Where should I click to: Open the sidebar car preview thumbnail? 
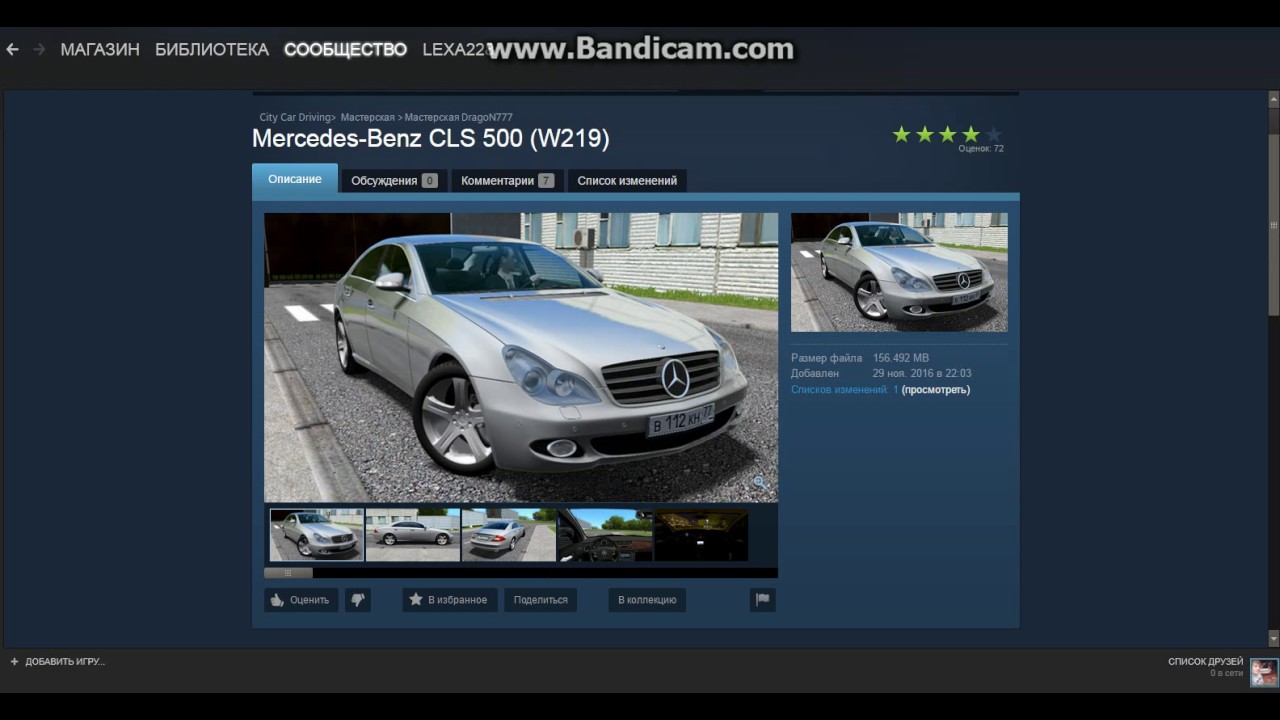pos(899,272)
